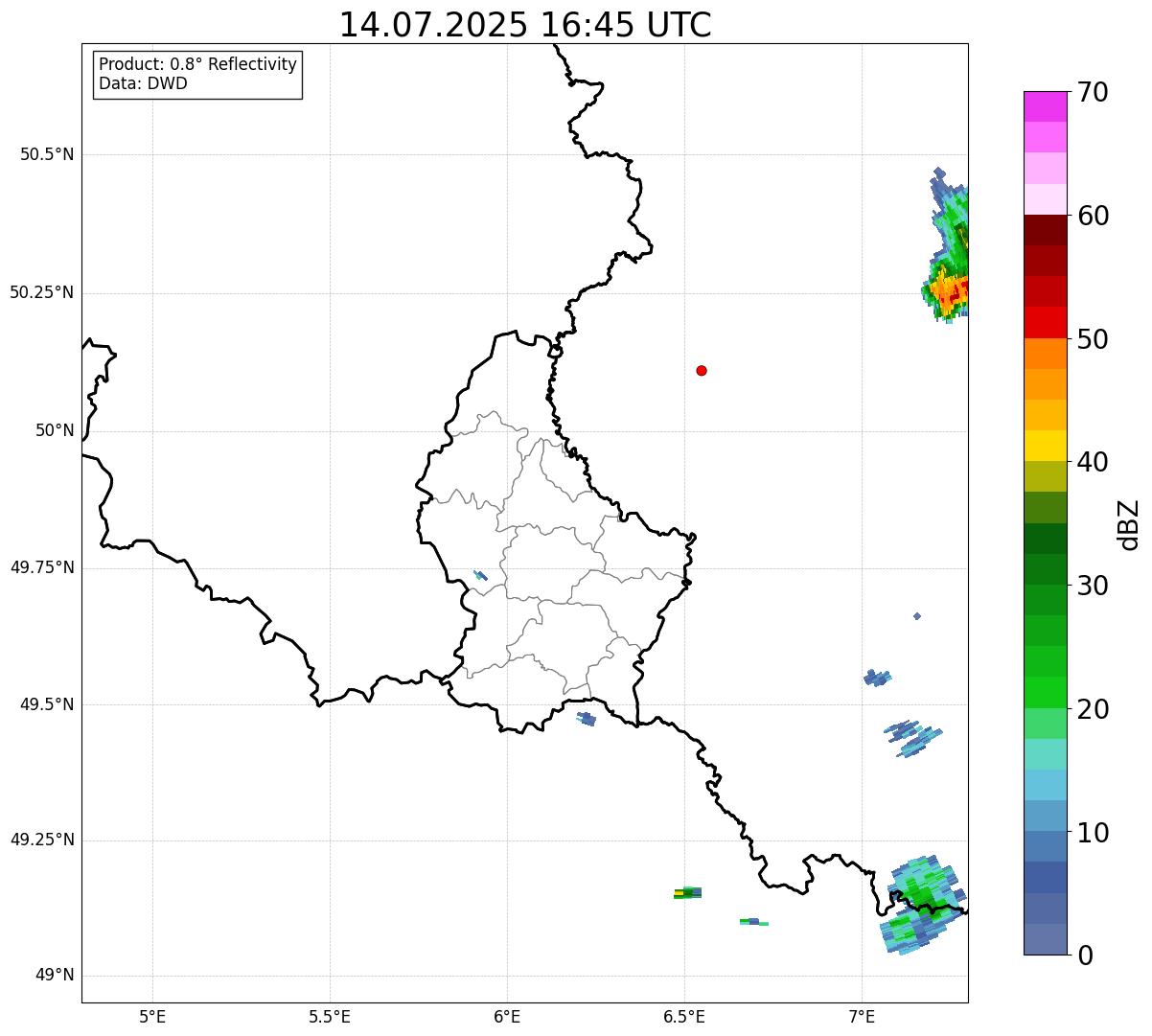Click the 50.5°N latitude label
The height and width of the screenshot is (1036, 1152).
click(47, 154)
